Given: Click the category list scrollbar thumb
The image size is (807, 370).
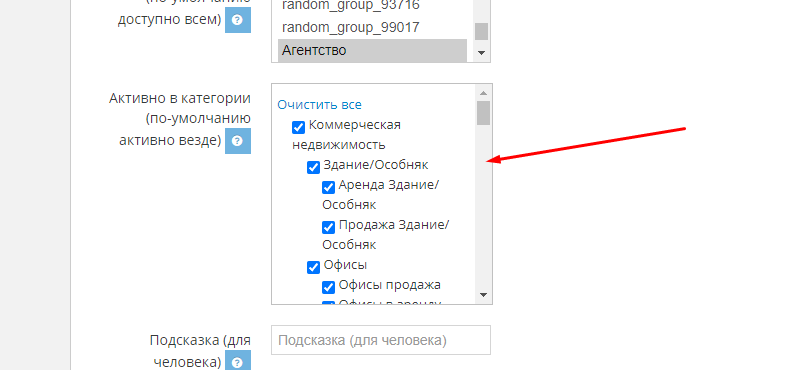Looking at the screenshot, I should coord(483,113).
